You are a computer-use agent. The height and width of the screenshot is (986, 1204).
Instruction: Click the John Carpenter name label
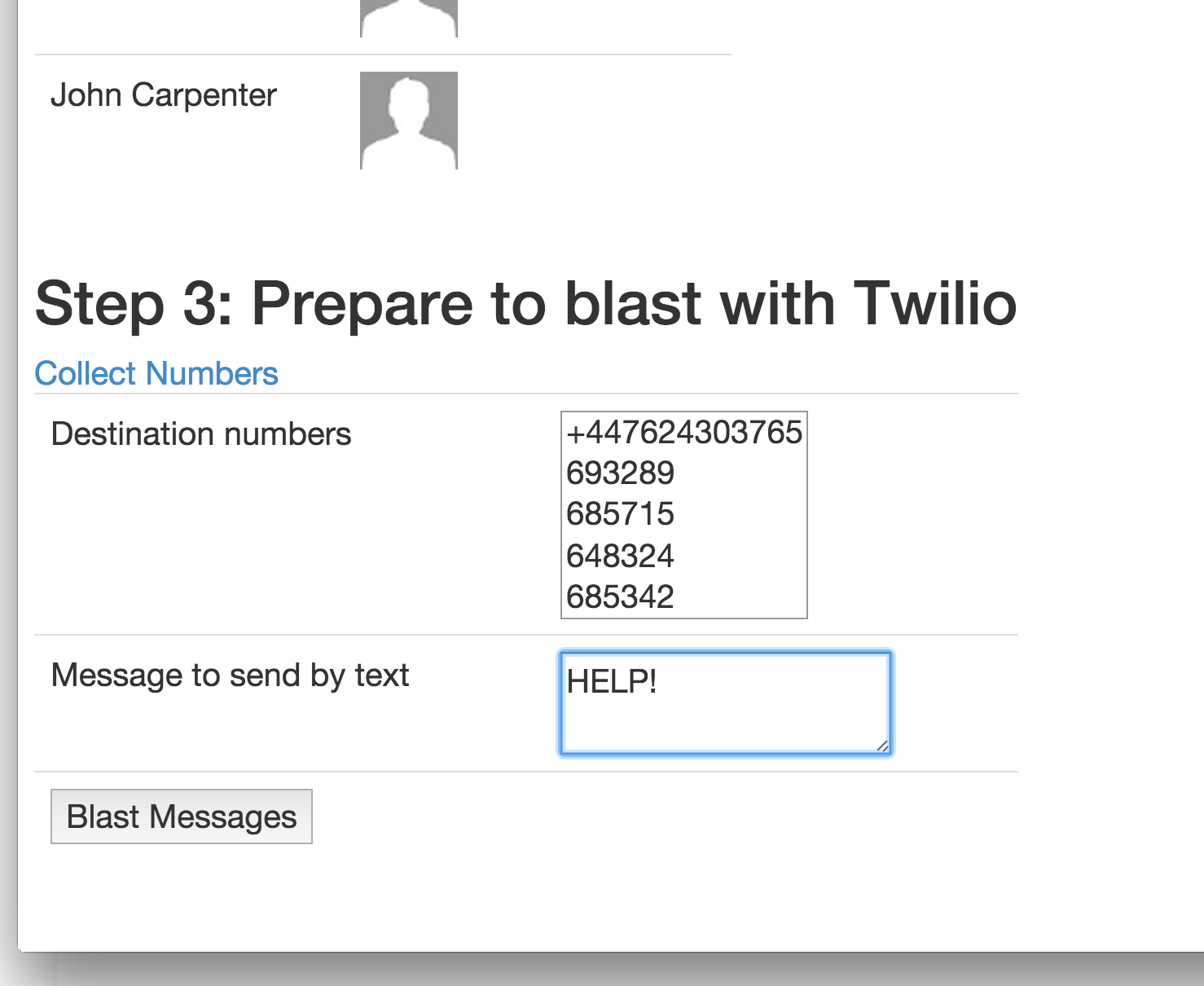pyautogui.click(x=163, y=95)
